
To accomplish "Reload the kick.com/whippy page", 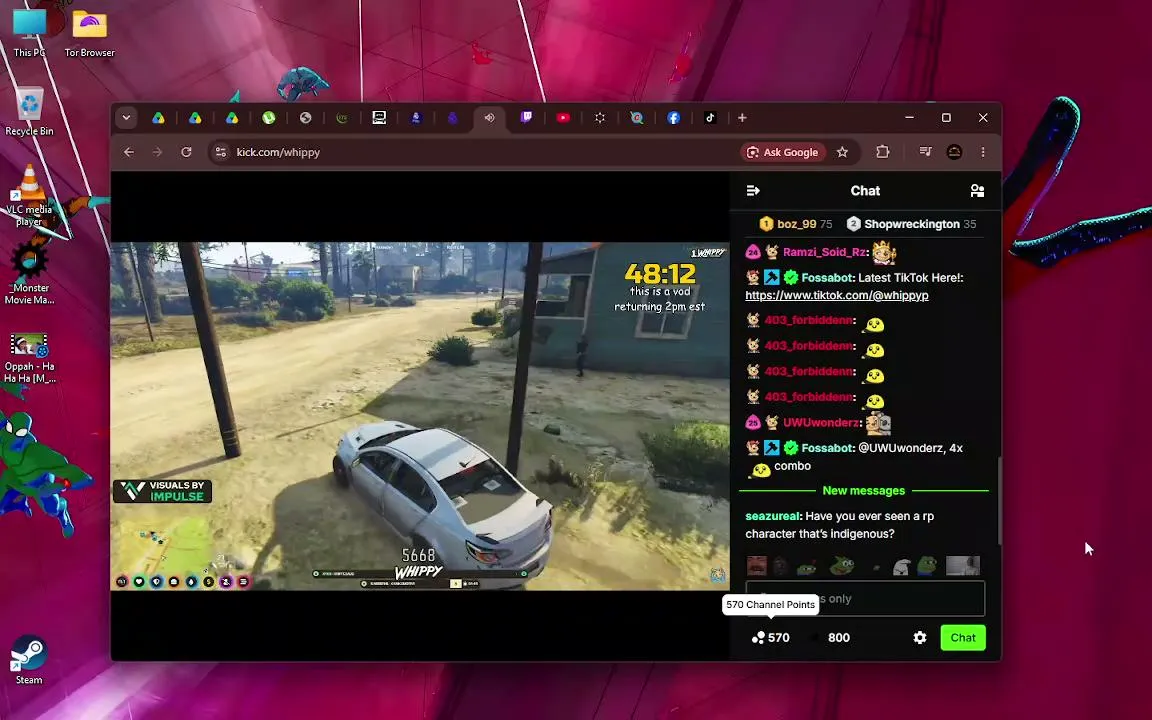I will point(187,152).
